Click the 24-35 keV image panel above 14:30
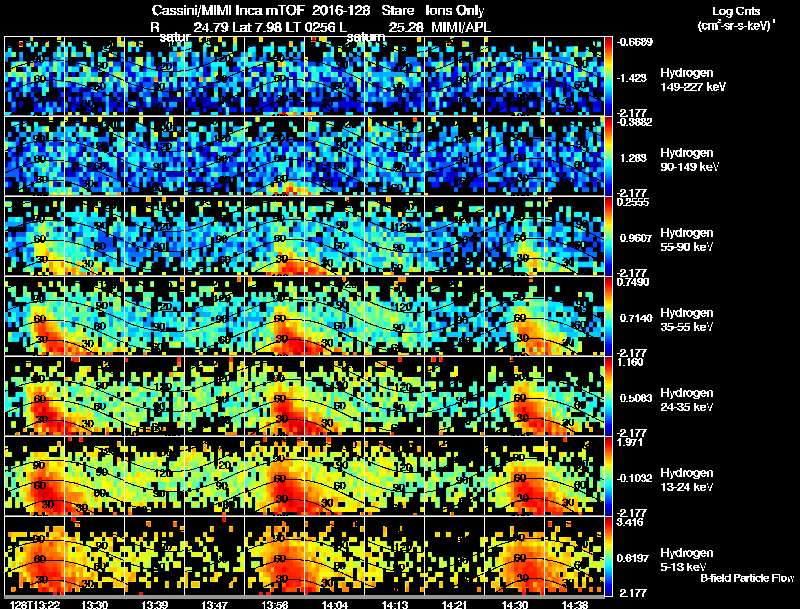The image size is (800, 609). 515,396
